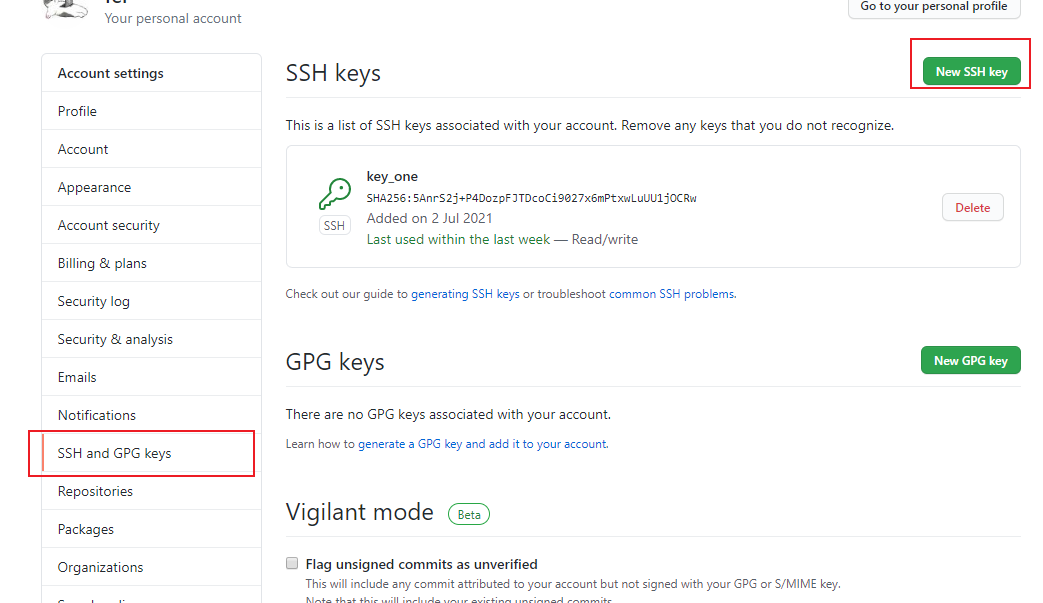
Task: Open Repositories settings page
Action: click(x=152, y=491)
